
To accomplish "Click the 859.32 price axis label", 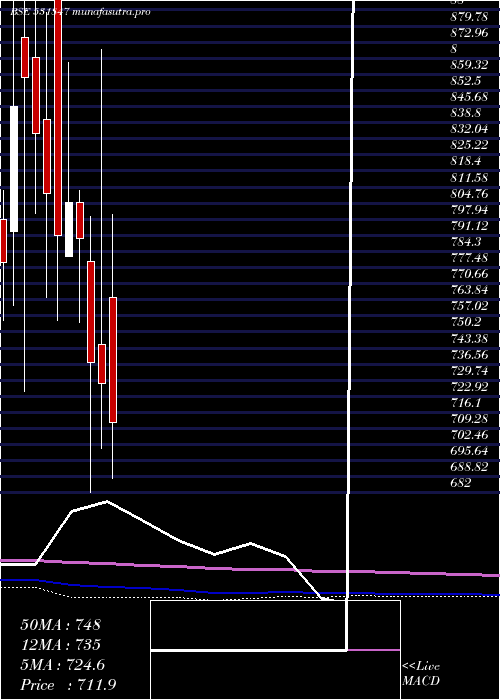I will 469,65.
